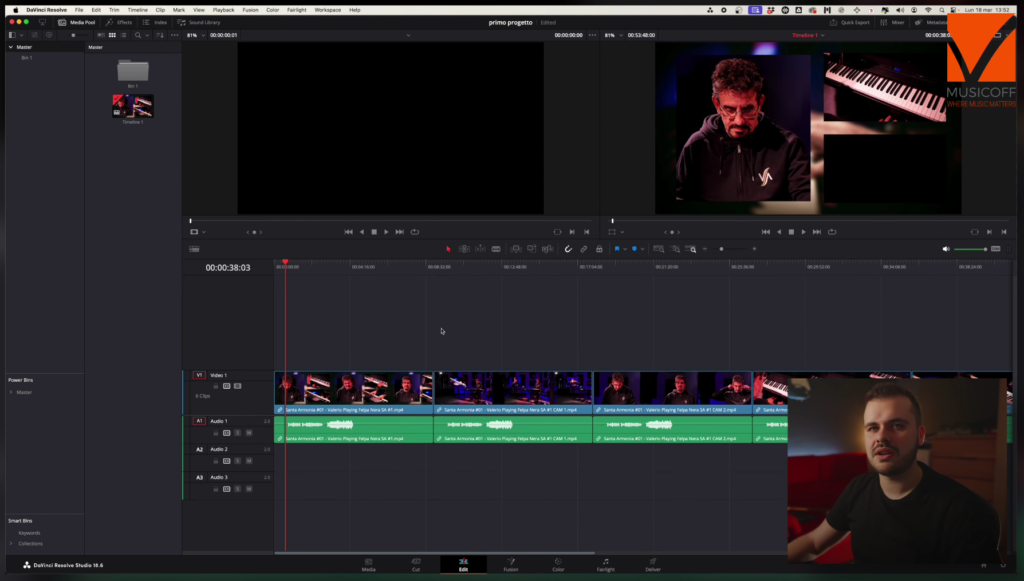Screen dimensions: 1024x581
Task: Select the Blade Edit Mode tool
Action: 496,248
